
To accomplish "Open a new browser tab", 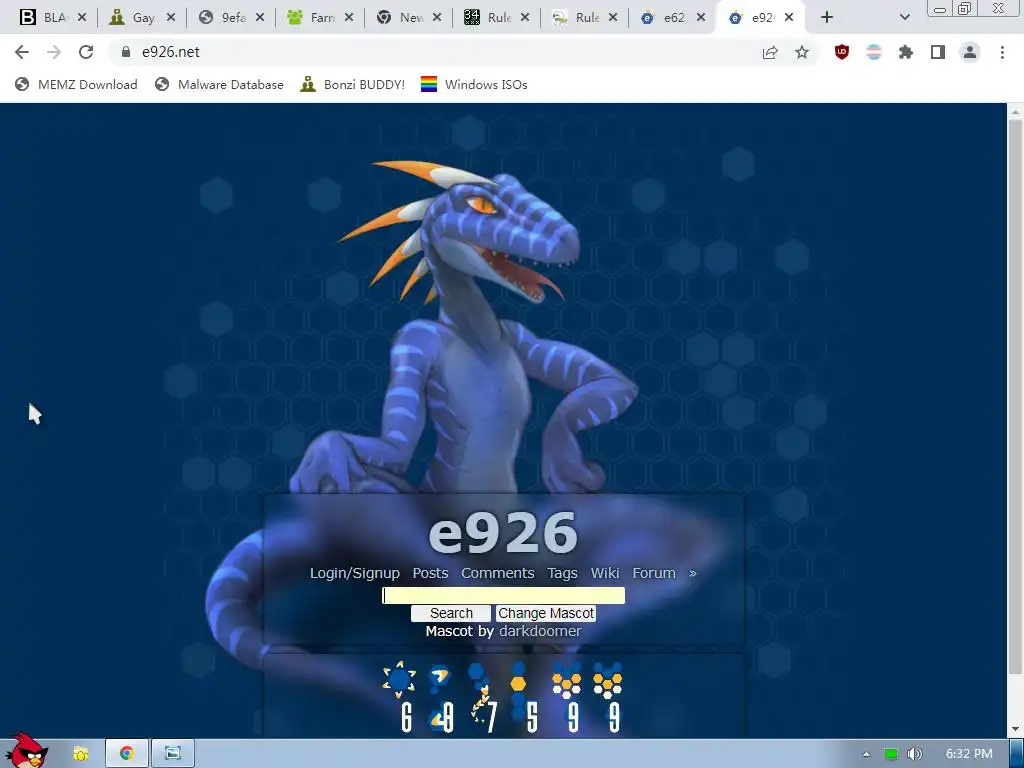I will [827, 18].
